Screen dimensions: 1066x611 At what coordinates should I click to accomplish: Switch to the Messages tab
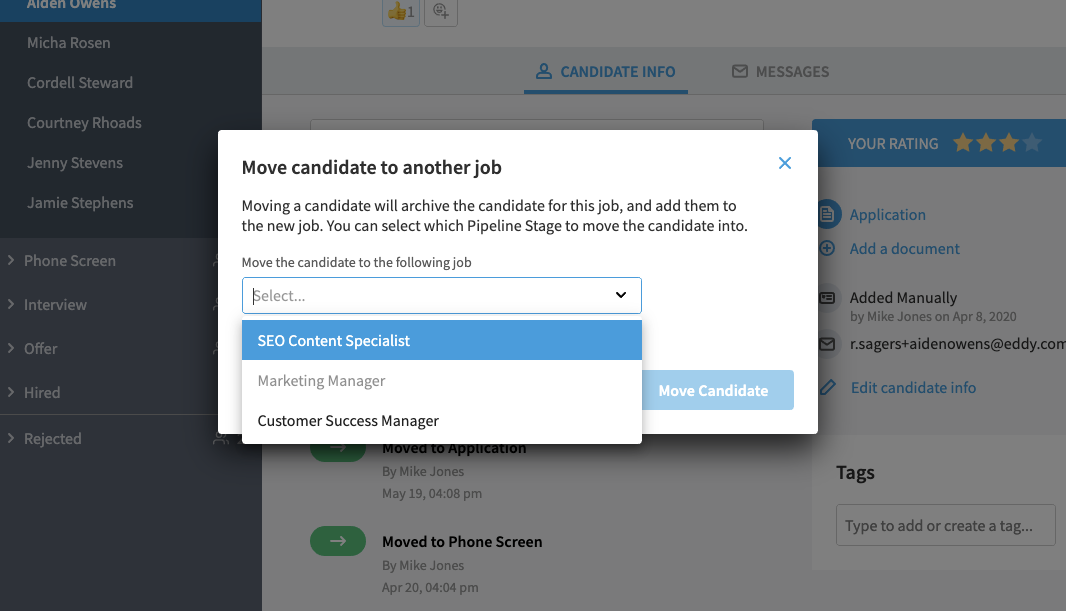780,71
